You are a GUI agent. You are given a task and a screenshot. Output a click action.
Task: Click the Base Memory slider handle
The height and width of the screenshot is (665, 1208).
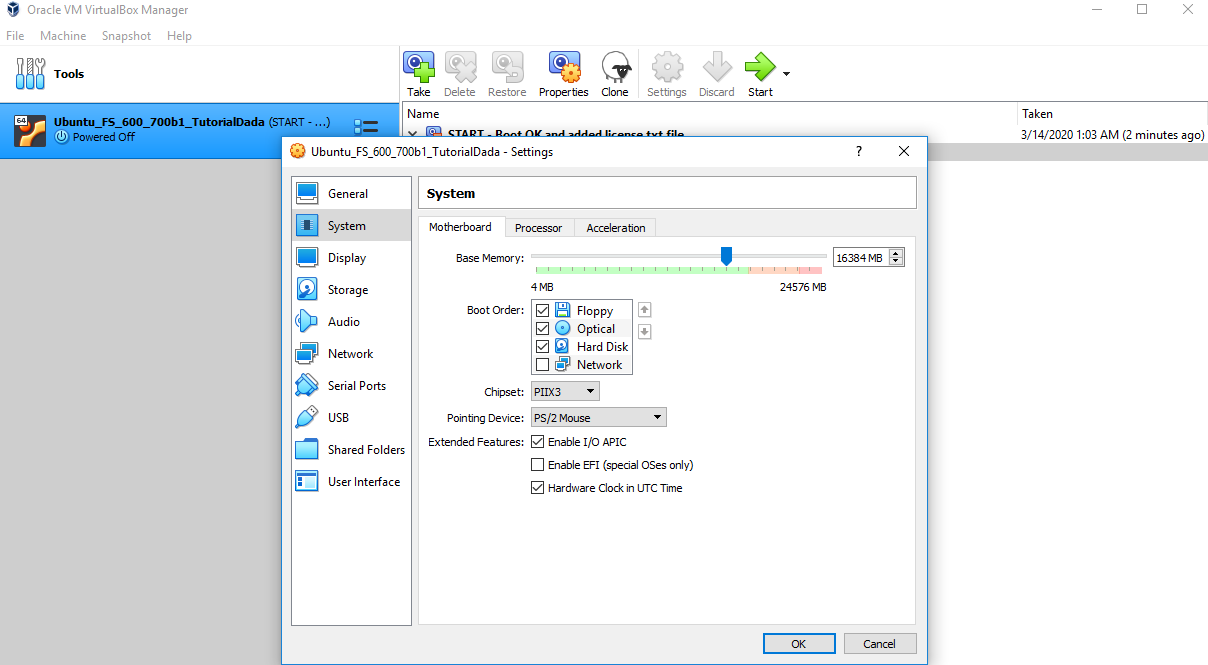727,257
